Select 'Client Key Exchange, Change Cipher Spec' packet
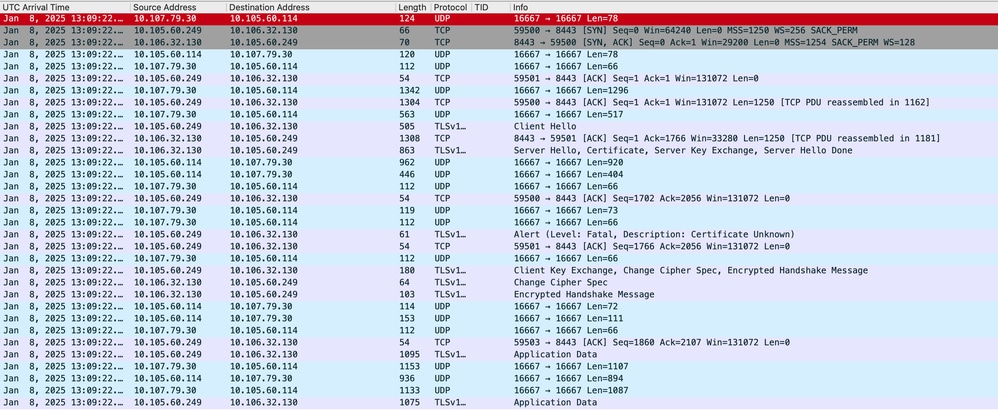The width and height of the screenshot is (998, 420). [499, 270]
